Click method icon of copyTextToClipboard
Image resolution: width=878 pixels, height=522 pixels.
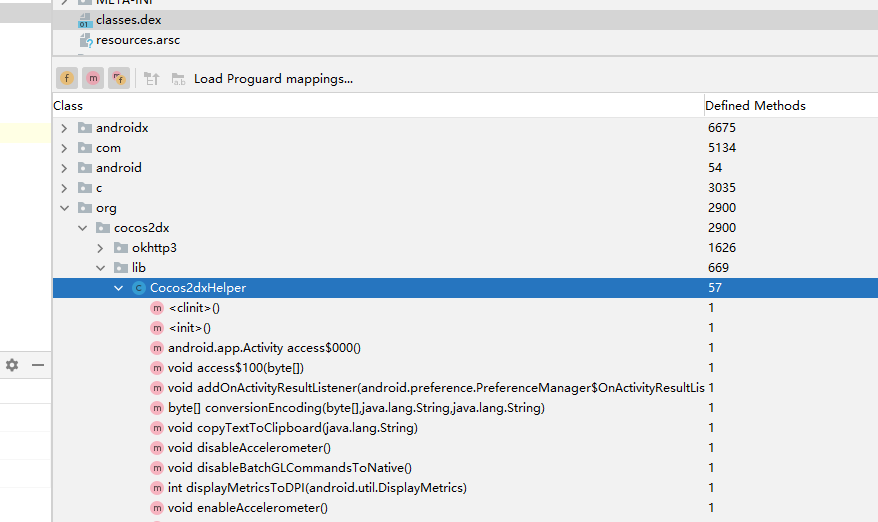pyautogui.click(x=157, y=428)
